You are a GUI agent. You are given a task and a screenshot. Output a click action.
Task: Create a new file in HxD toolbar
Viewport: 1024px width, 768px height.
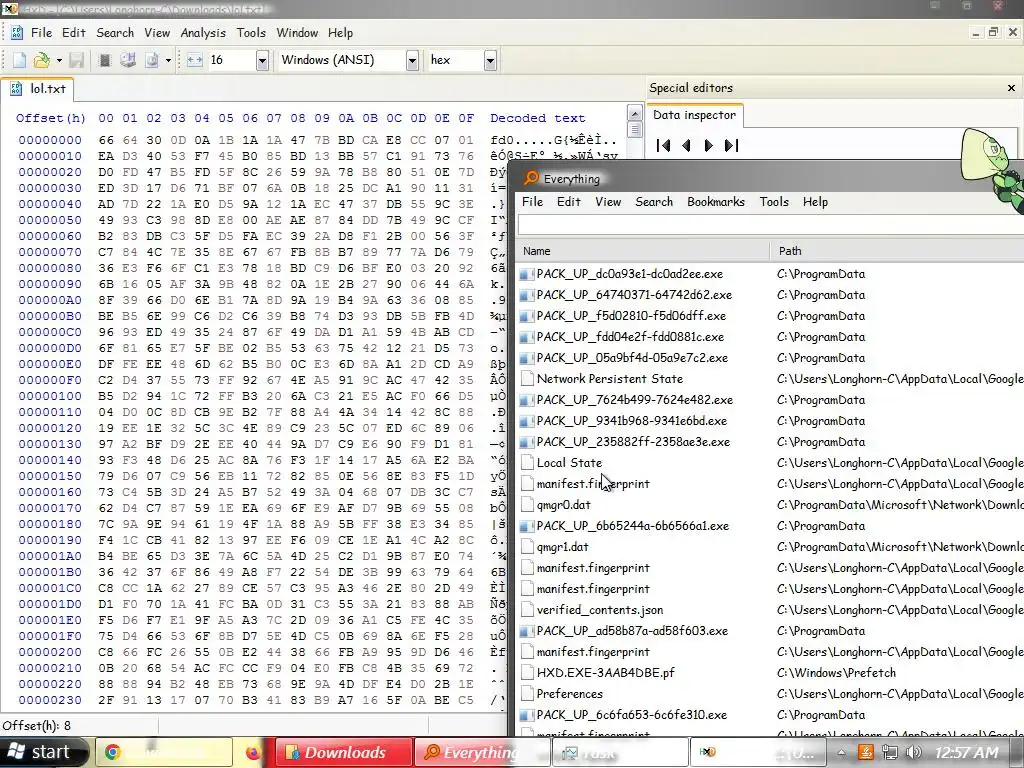point(20,60)
